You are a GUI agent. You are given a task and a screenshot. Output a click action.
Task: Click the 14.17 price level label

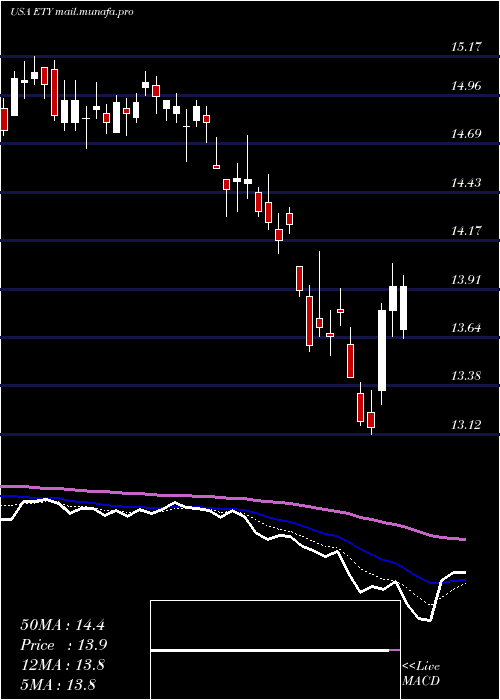click(466, 231)
